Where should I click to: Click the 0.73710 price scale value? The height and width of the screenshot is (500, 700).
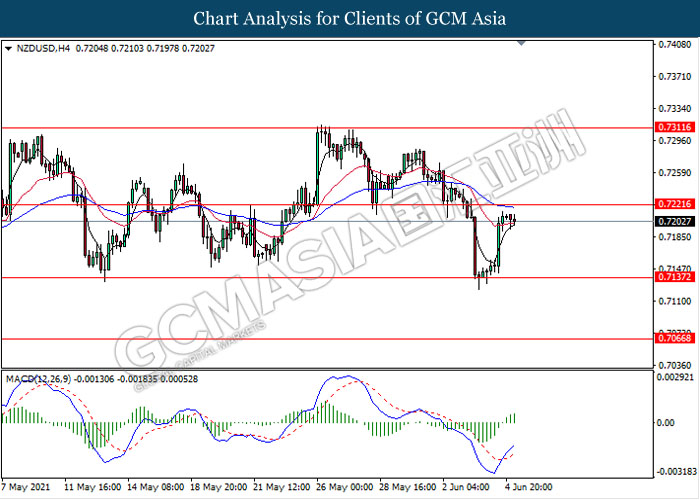pos(675,77)
